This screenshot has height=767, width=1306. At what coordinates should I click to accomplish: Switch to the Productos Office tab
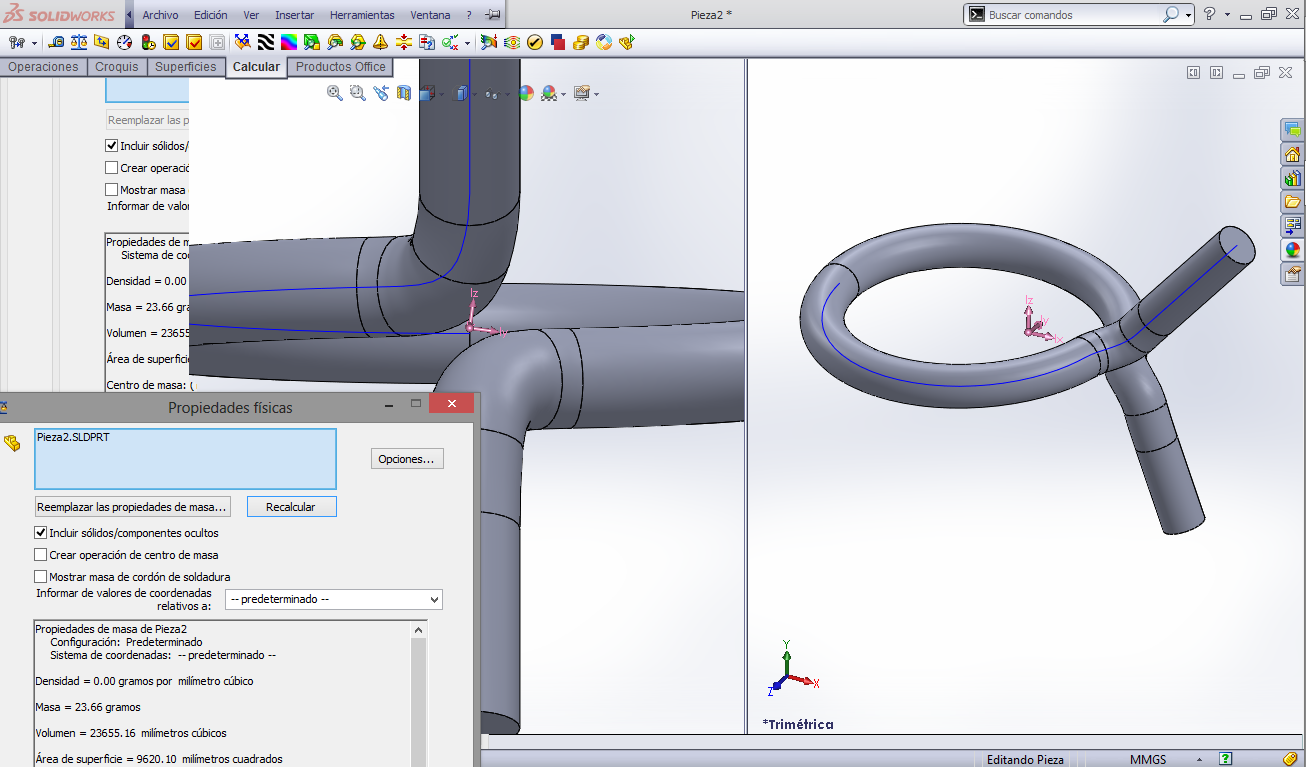340,67
